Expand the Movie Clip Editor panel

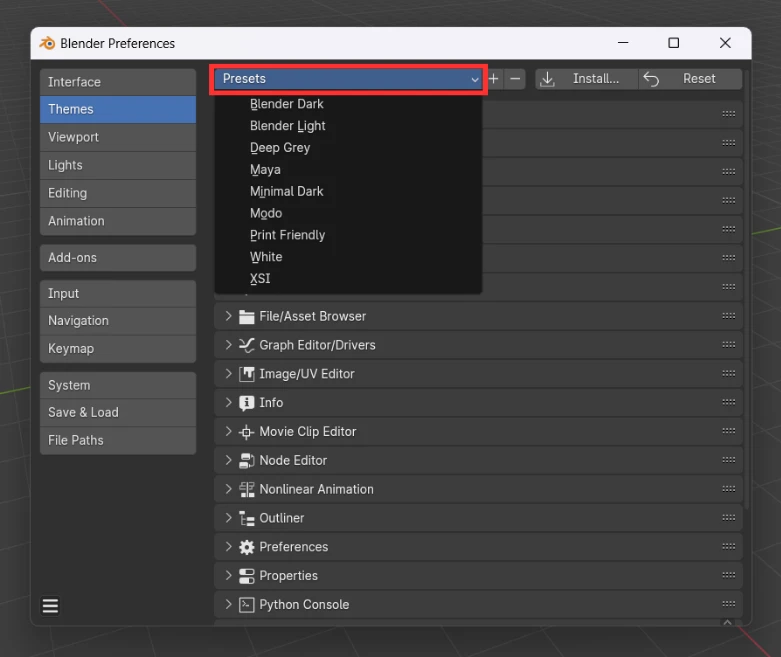click(x=229, y=431)
